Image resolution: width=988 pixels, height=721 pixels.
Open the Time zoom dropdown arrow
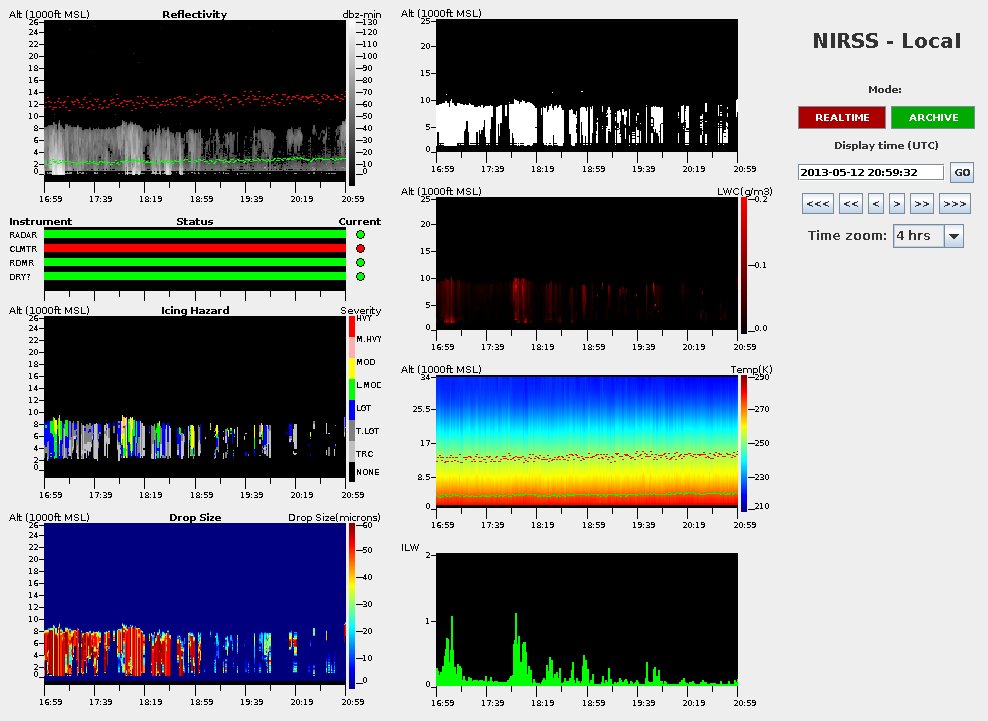(x=953, y=236)
